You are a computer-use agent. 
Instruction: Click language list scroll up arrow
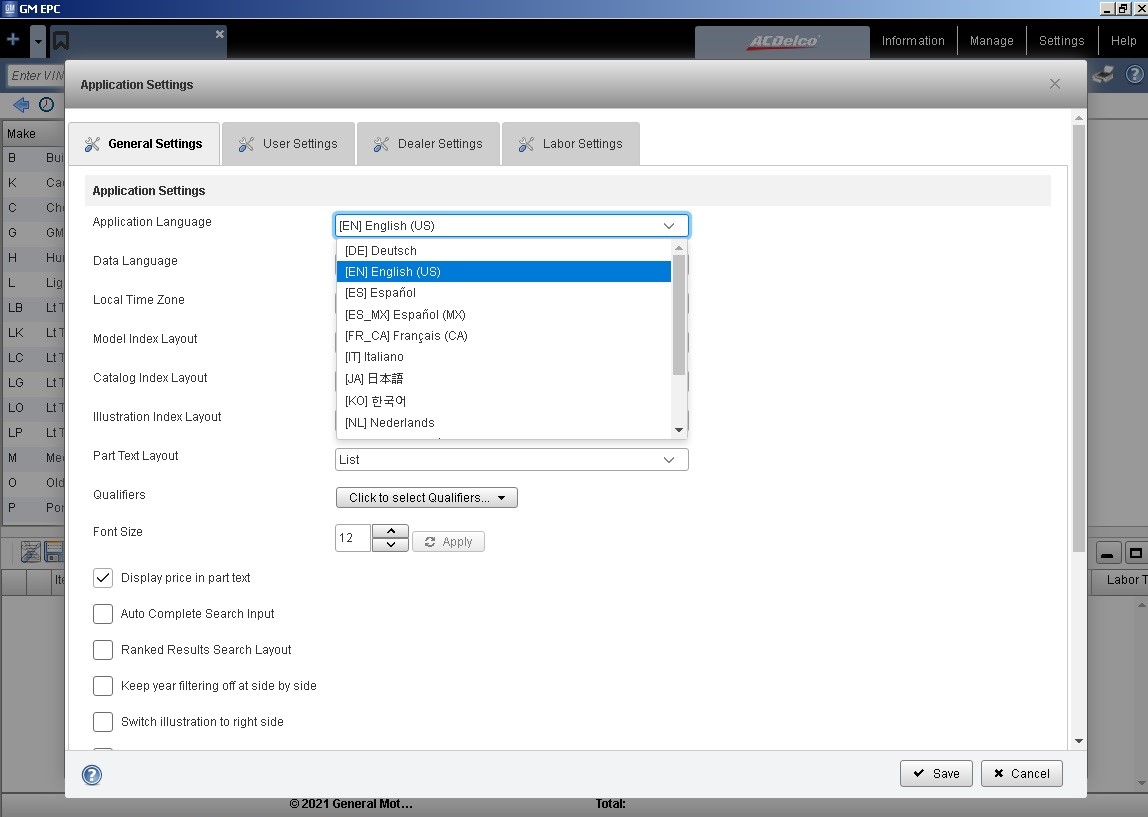point(679,249)
